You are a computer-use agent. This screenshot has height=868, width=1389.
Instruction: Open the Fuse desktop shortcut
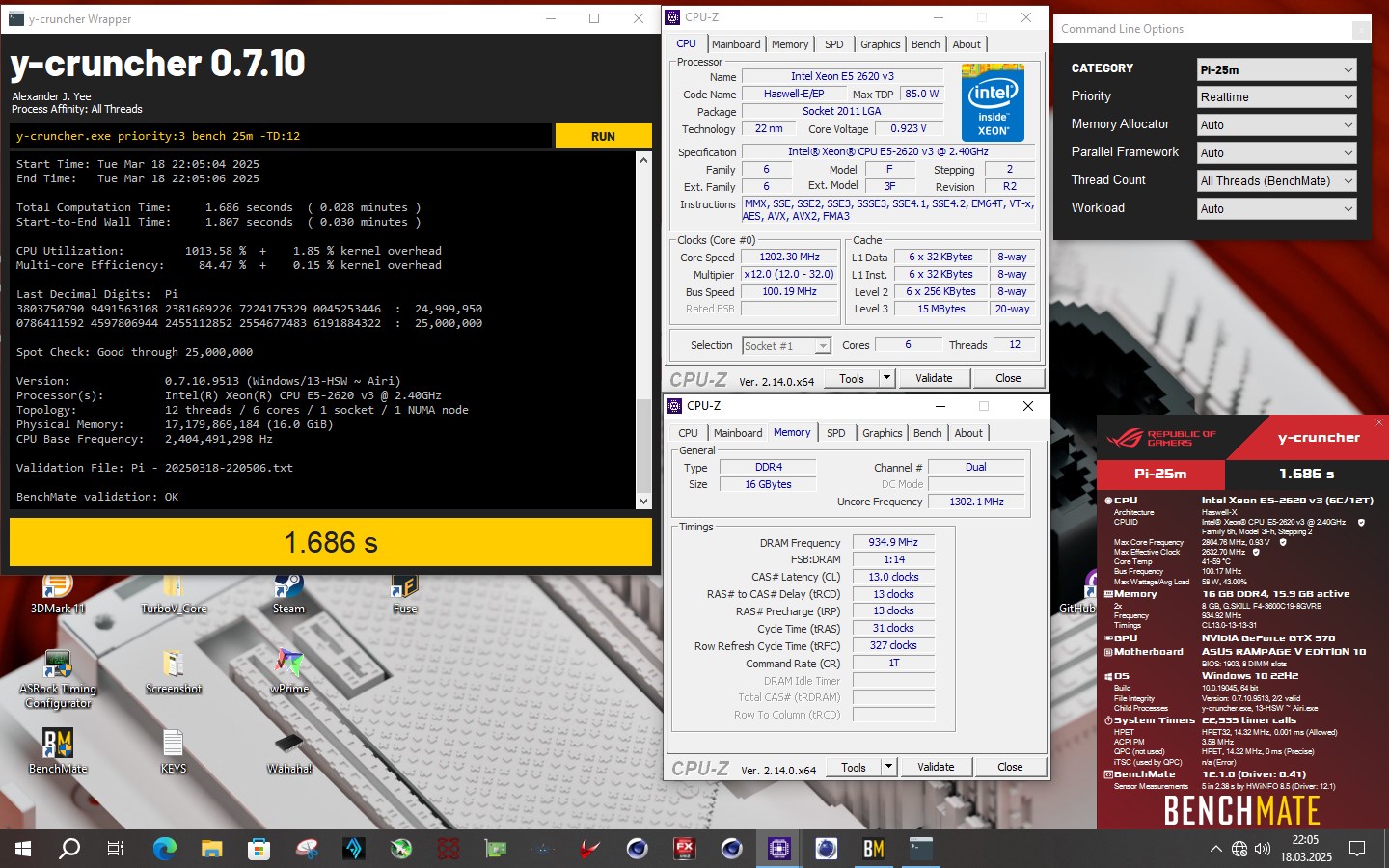[x=404, y=593]
